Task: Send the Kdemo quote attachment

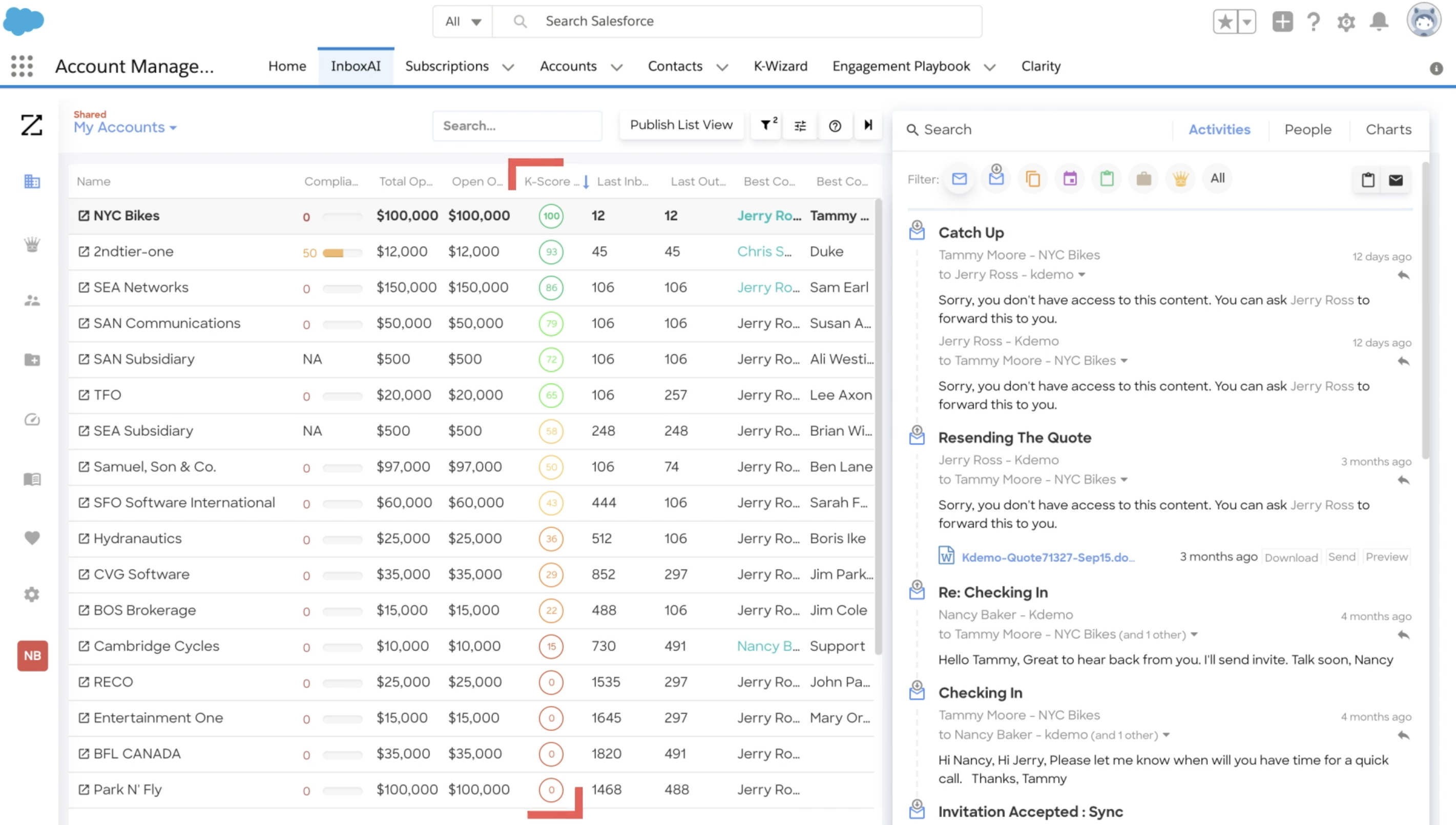Action: pos(1341,557)
